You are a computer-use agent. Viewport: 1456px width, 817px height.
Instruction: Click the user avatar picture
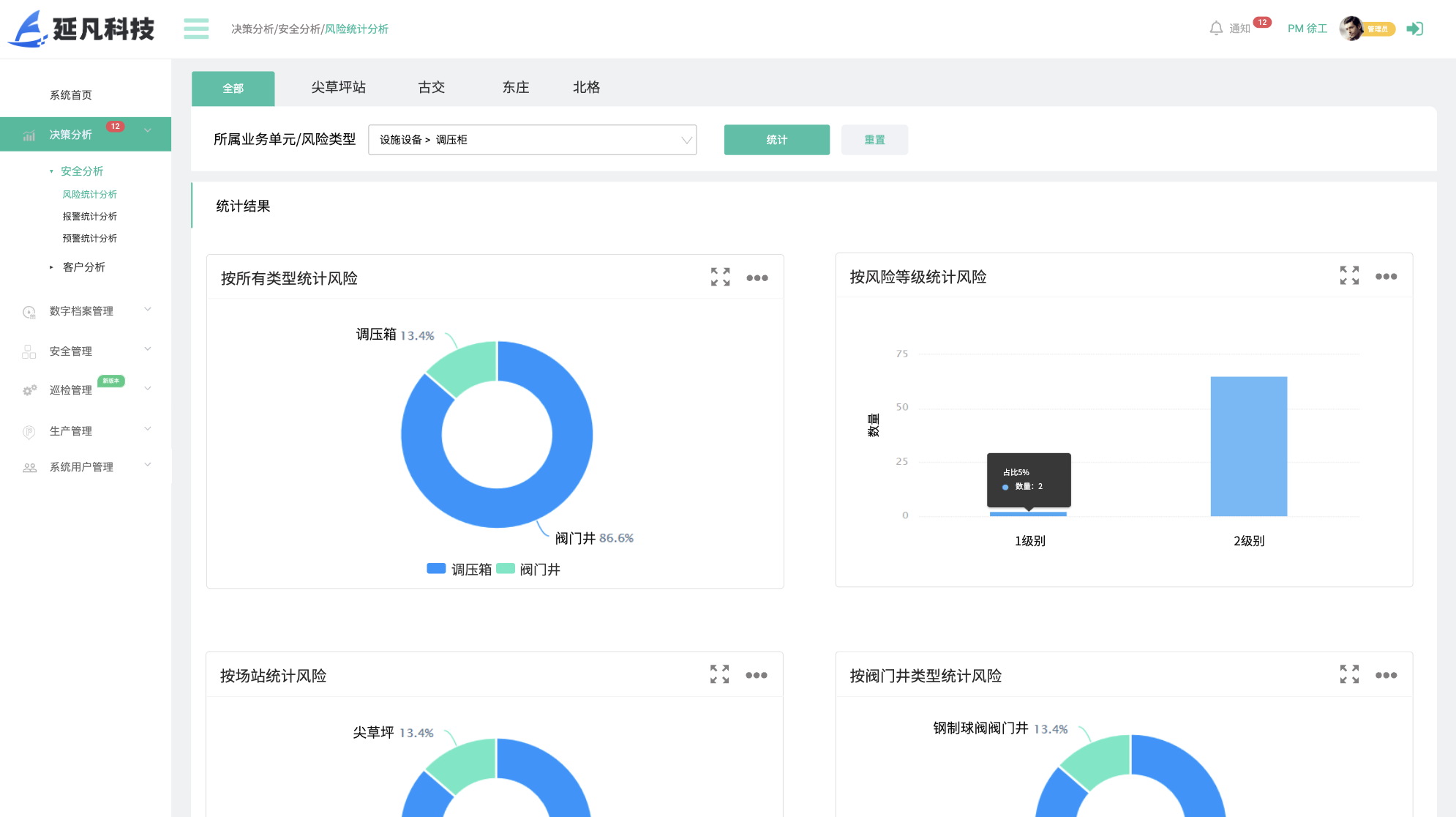click(1351, 29)
